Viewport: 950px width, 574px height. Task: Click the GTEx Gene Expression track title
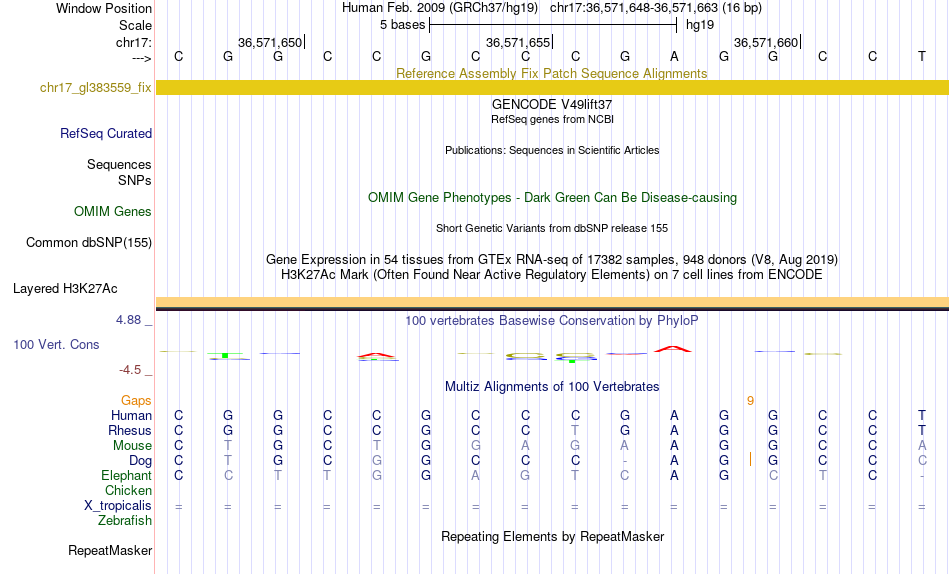(552, 259)
